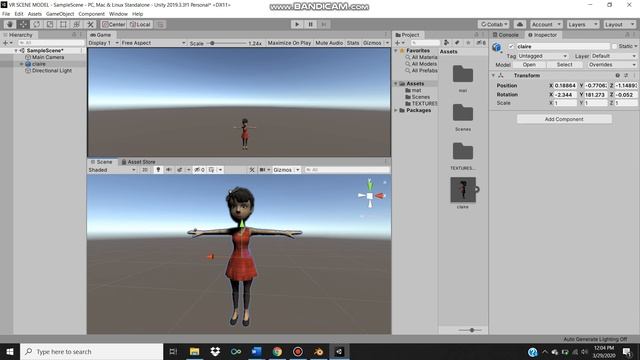This screenshot has height=360, width=640.
Task: Switch to the Console tab
Action: point(506,35)
